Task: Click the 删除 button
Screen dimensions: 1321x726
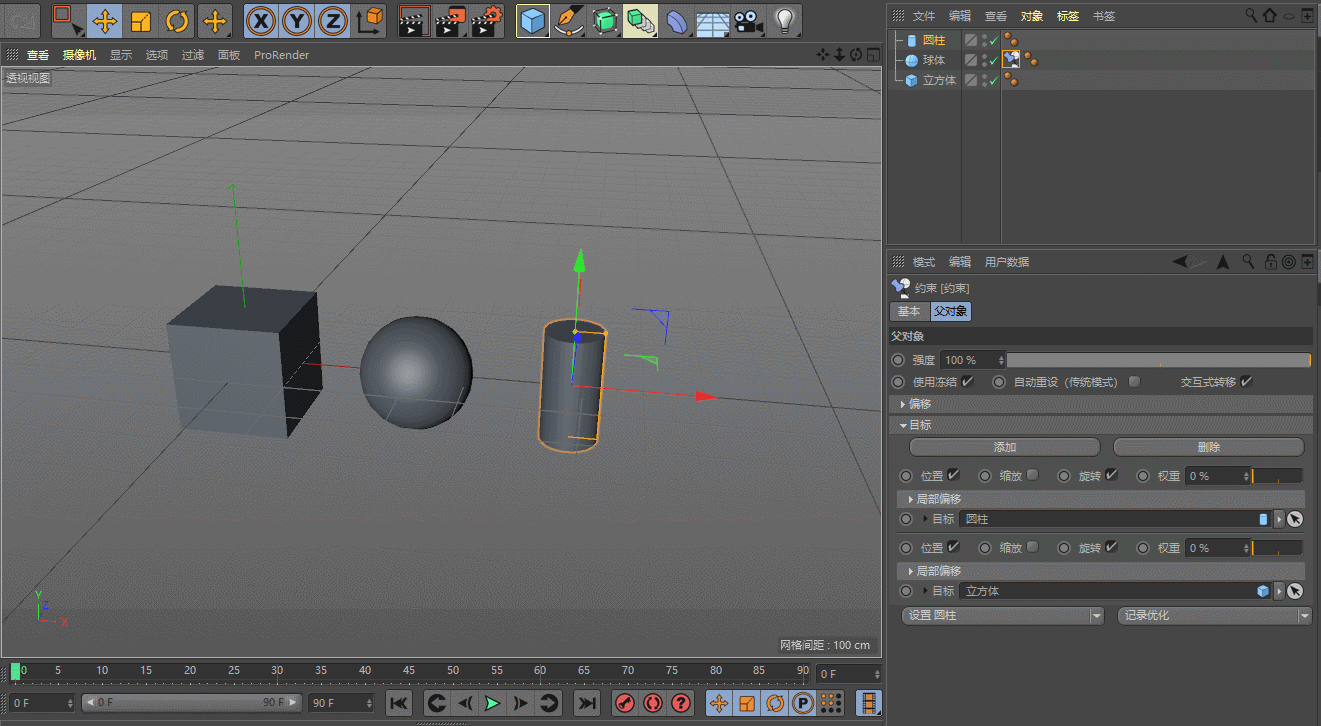Action: click(x=1208, y=447)
